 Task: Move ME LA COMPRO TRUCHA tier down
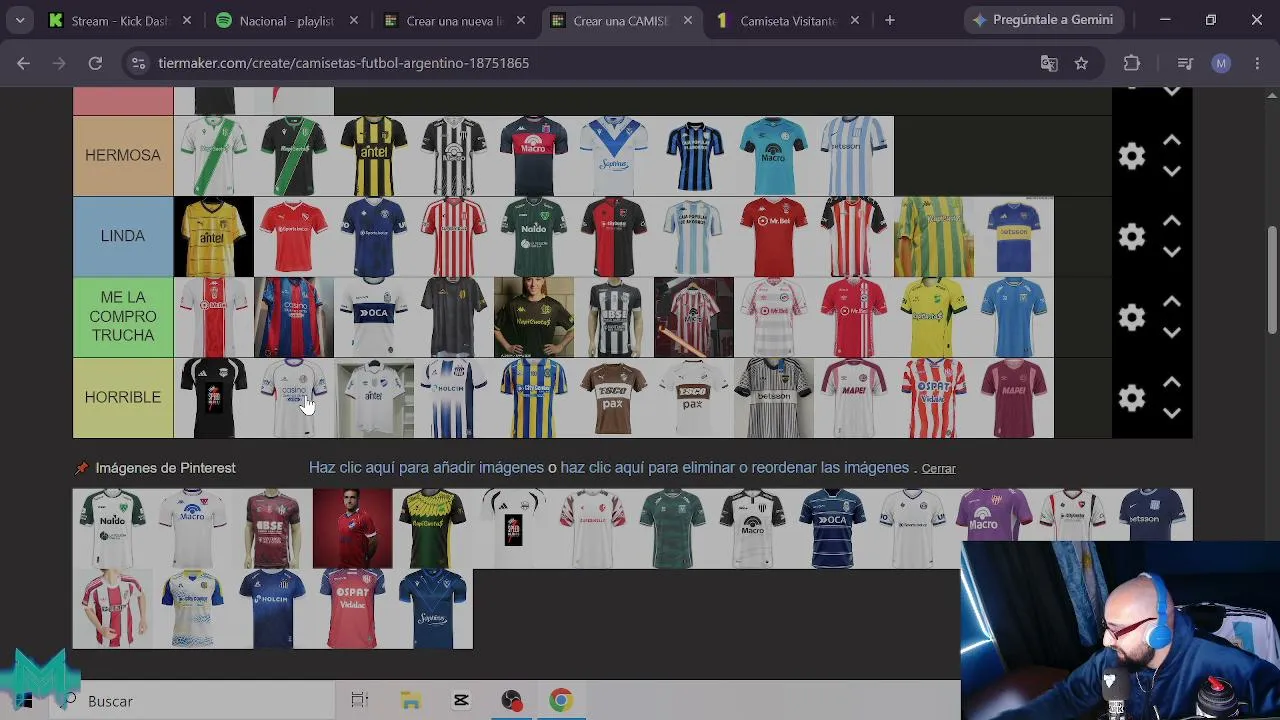click(1172, 332)
